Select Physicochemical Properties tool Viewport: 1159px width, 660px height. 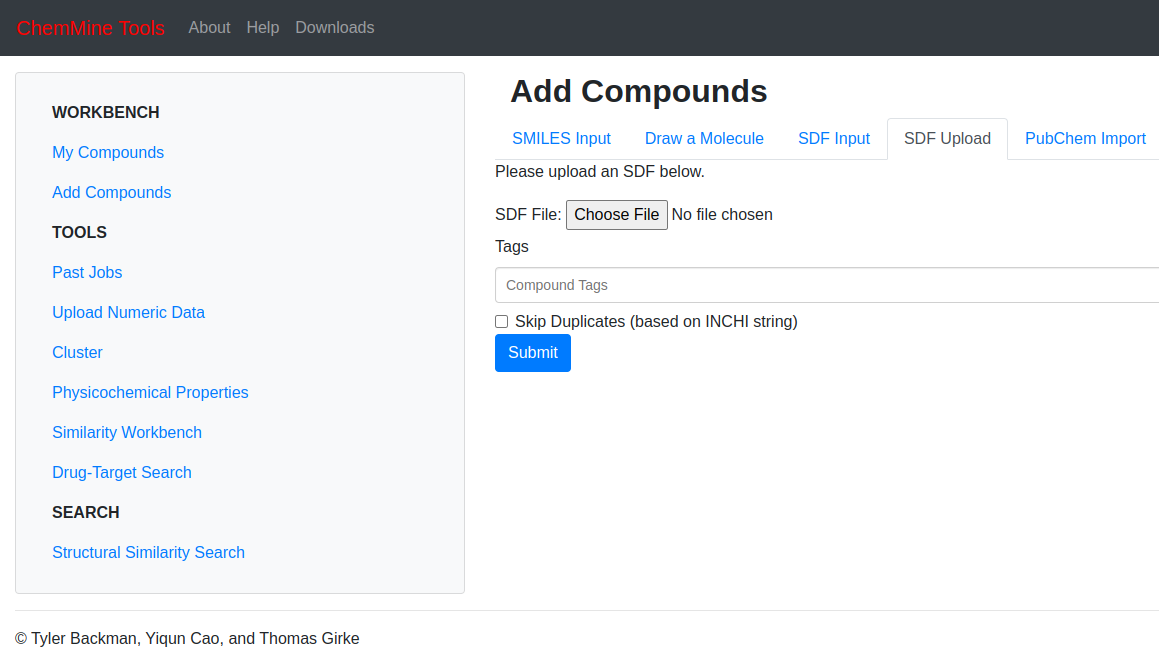pyautogui.click(x=150, y=392)
